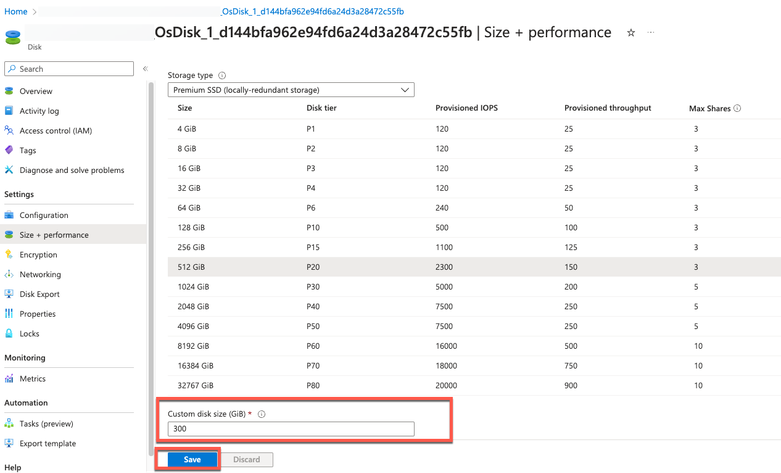Click the Save button
This screenshot has width=781, height=473.
point(192,460)
